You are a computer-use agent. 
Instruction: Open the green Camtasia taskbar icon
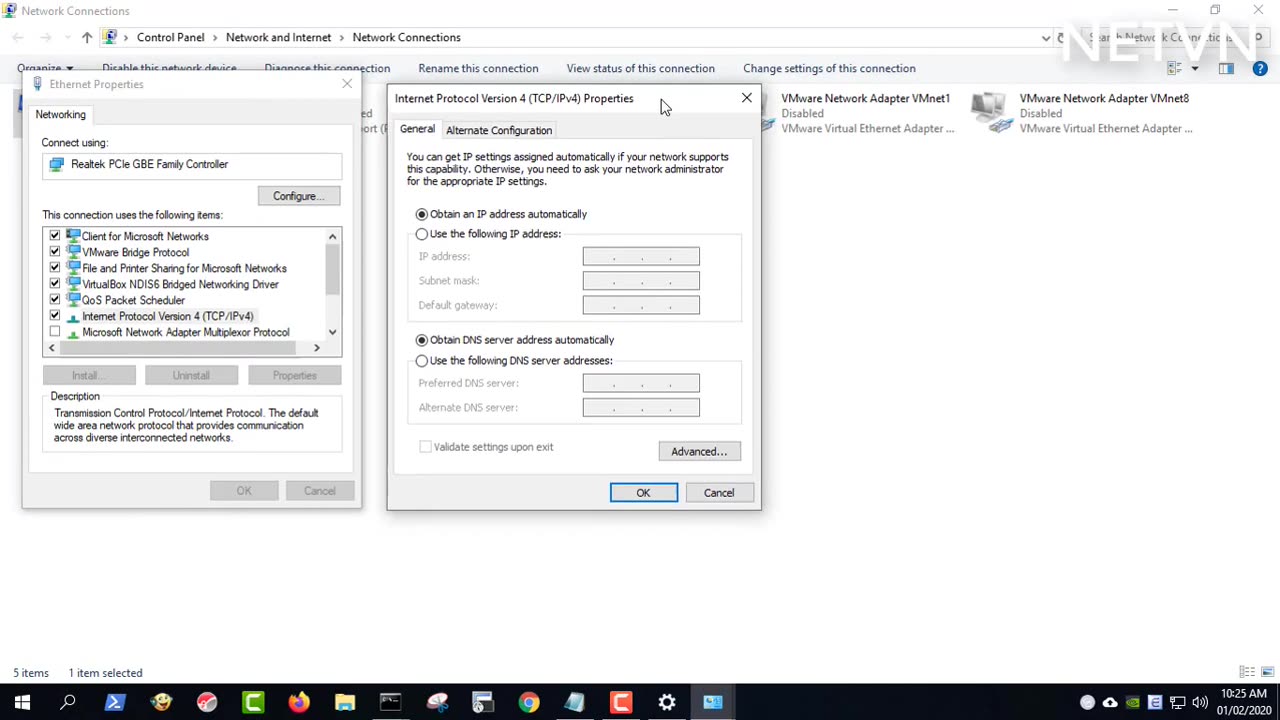(253, 702)
